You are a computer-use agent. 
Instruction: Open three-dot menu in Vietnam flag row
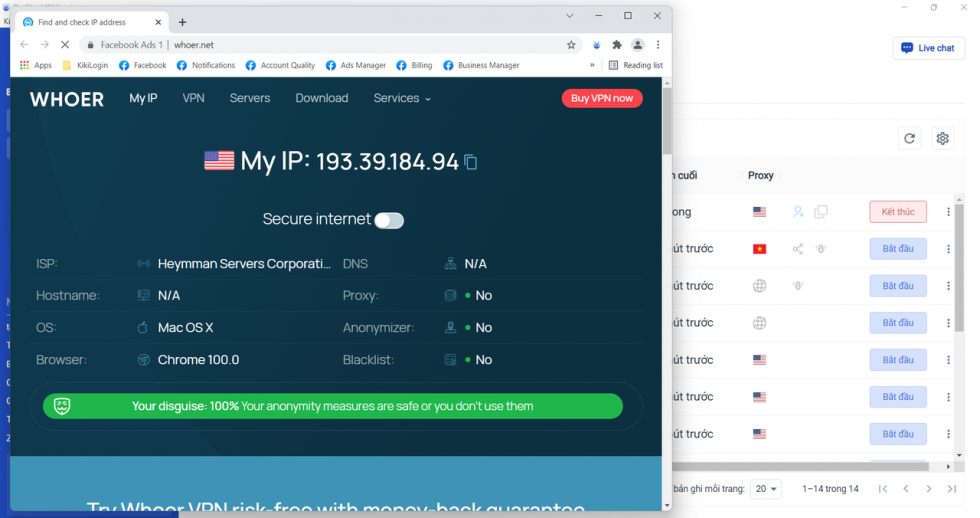[x=948, y=249]
